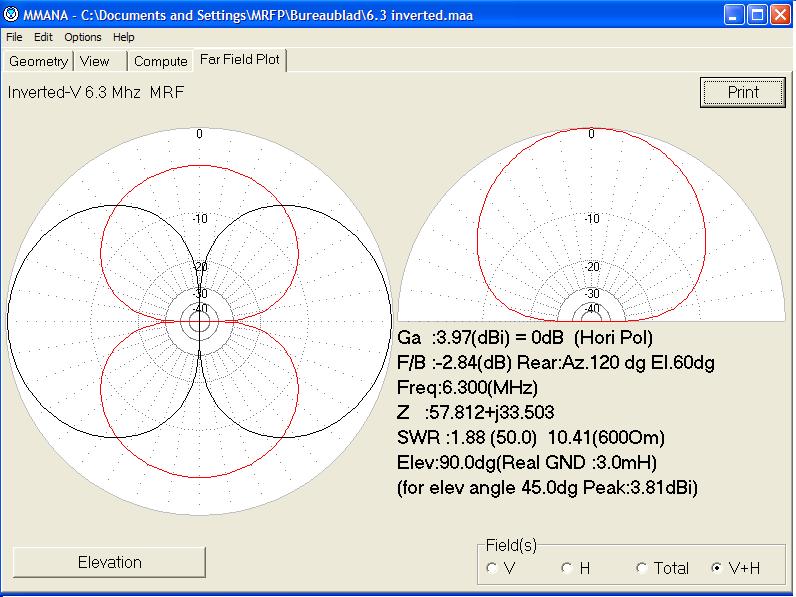
Task: Open the Options menu
Action: [83, 37]
